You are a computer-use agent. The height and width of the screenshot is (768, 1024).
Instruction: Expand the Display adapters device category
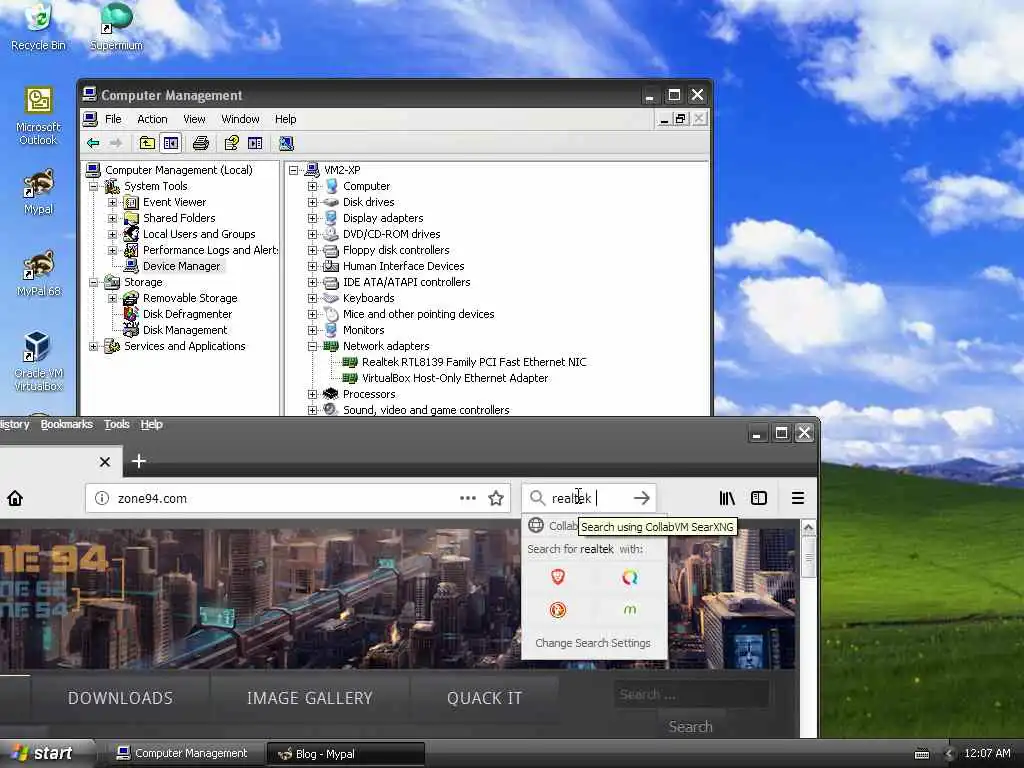click(x=312, y=218)
